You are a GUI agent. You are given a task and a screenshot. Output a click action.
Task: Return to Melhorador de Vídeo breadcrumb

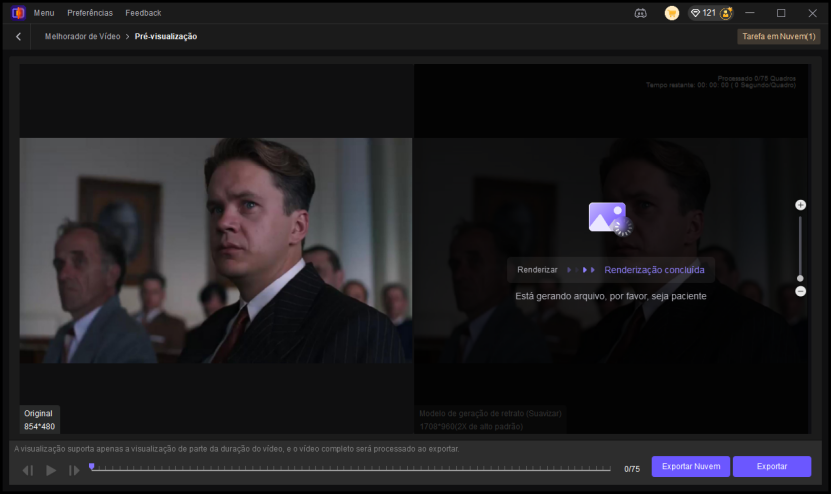tap(82, 37)
